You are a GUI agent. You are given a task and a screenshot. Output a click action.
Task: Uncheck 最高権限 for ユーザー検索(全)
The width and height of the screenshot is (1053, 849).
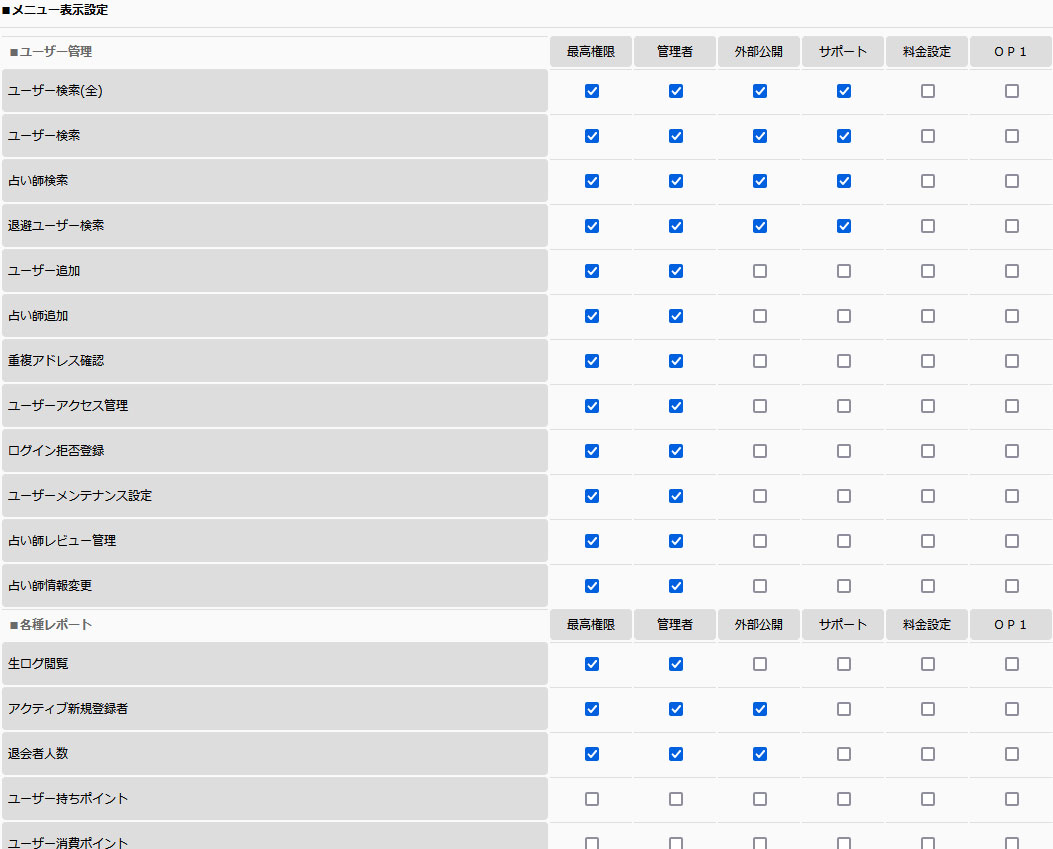(592, 91)
